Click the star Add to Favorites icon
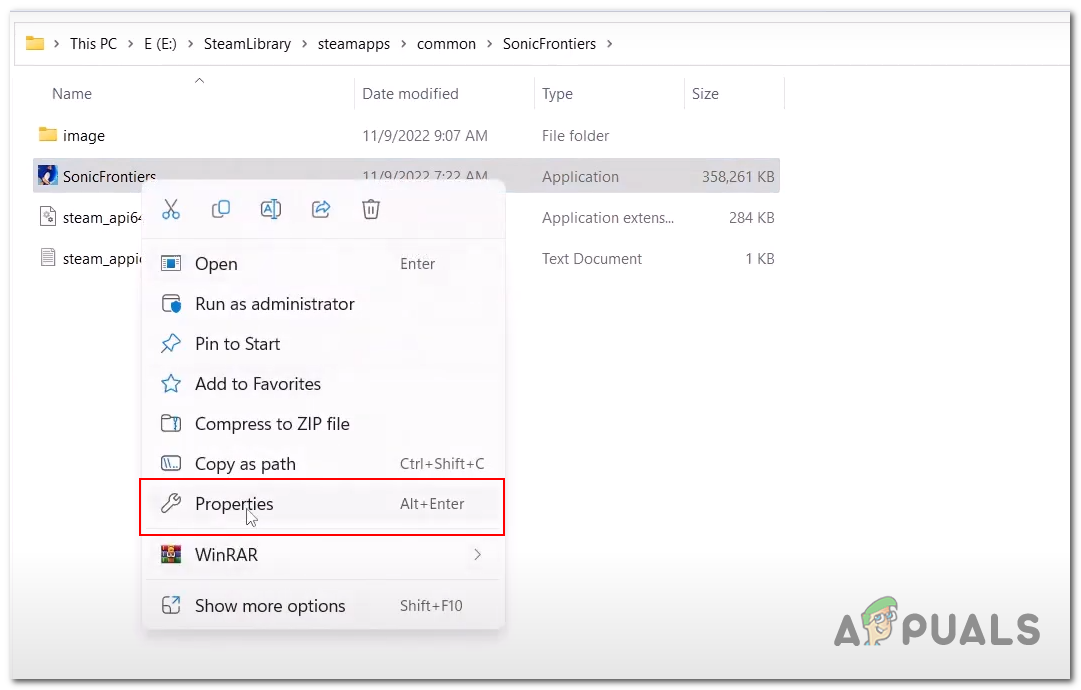Screen dimensions: 1081x690 pyautogui.click(x=171, y=383)
